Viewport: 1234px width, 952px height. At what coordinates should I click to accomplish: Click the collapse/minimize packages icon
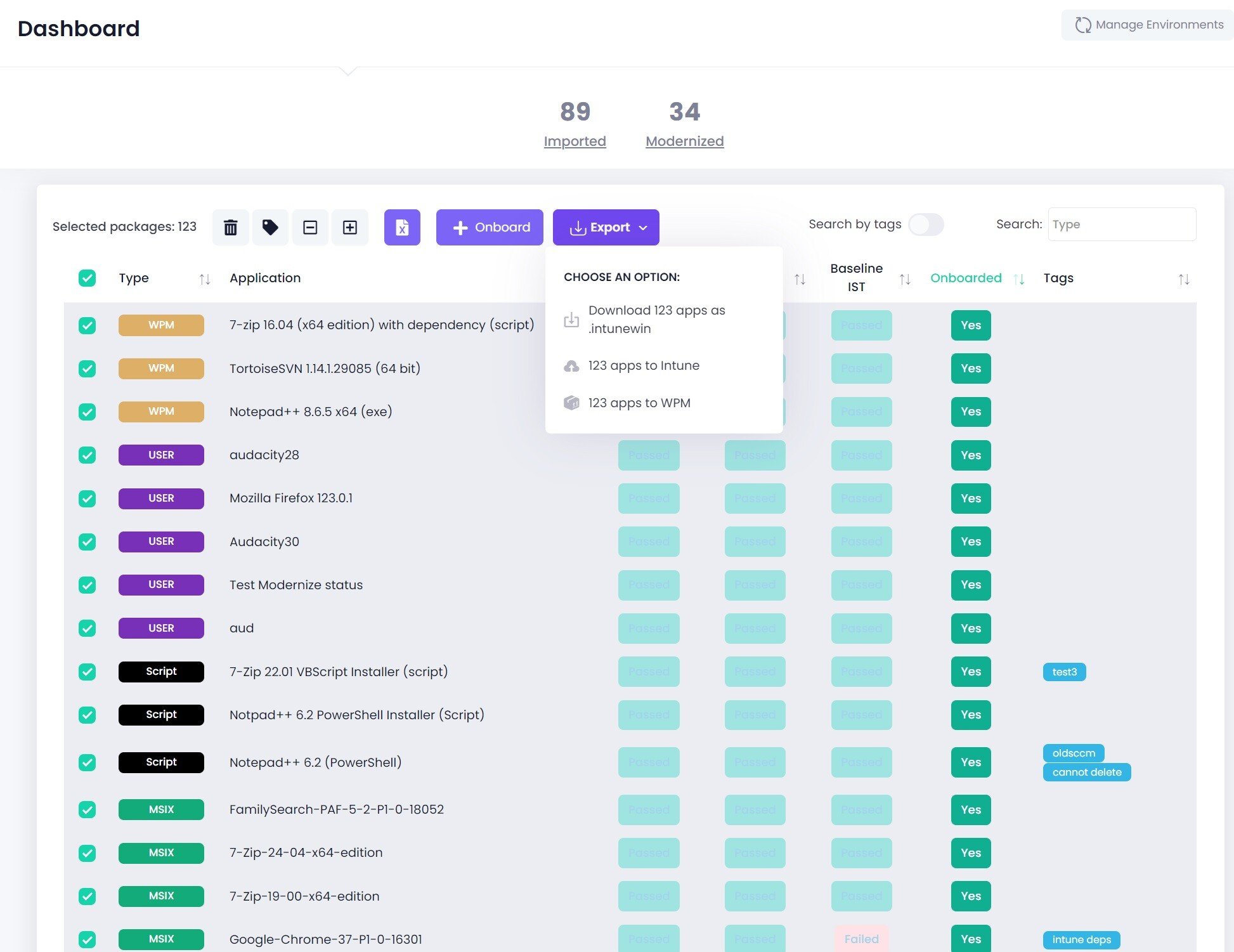click(x=310, y=227)
